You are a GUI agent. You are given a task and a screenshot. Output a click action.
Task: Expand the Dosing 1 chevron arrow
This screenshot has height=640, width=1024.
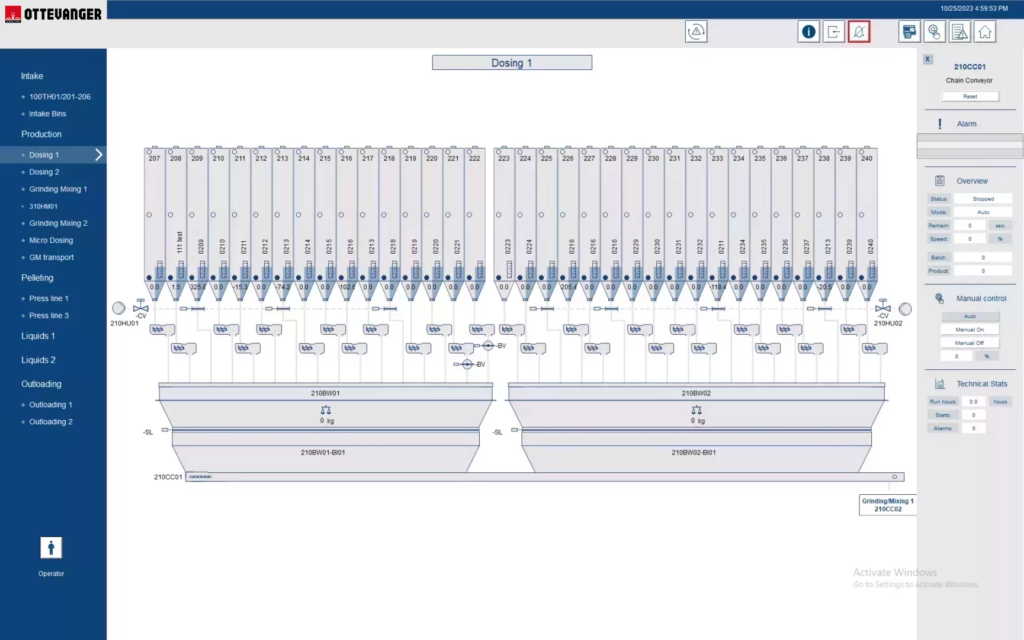click(x=98, y=155)
